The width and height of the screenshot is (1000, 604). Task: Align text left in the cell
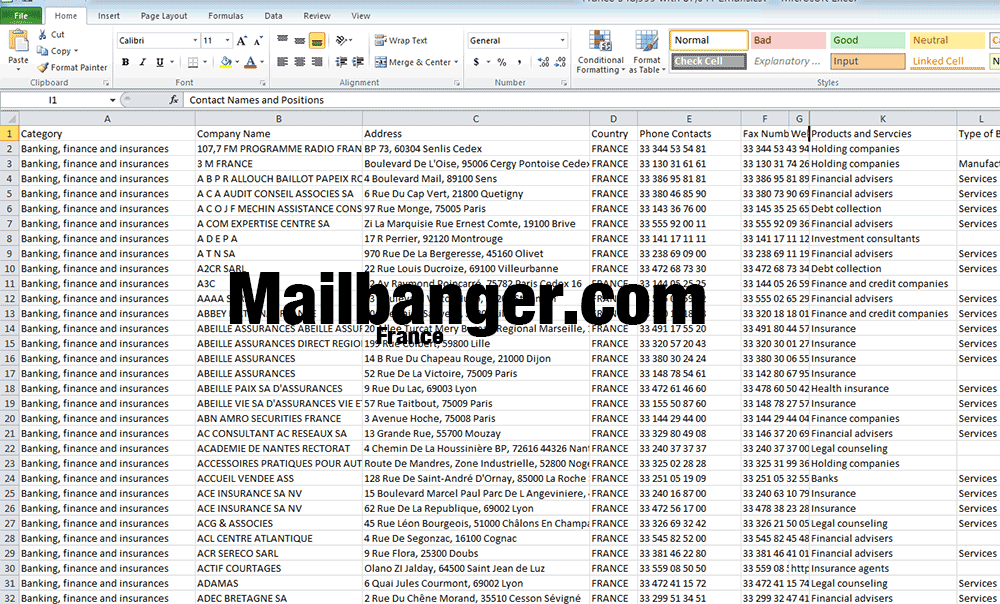pyautogui.click(x=283, y=62)
